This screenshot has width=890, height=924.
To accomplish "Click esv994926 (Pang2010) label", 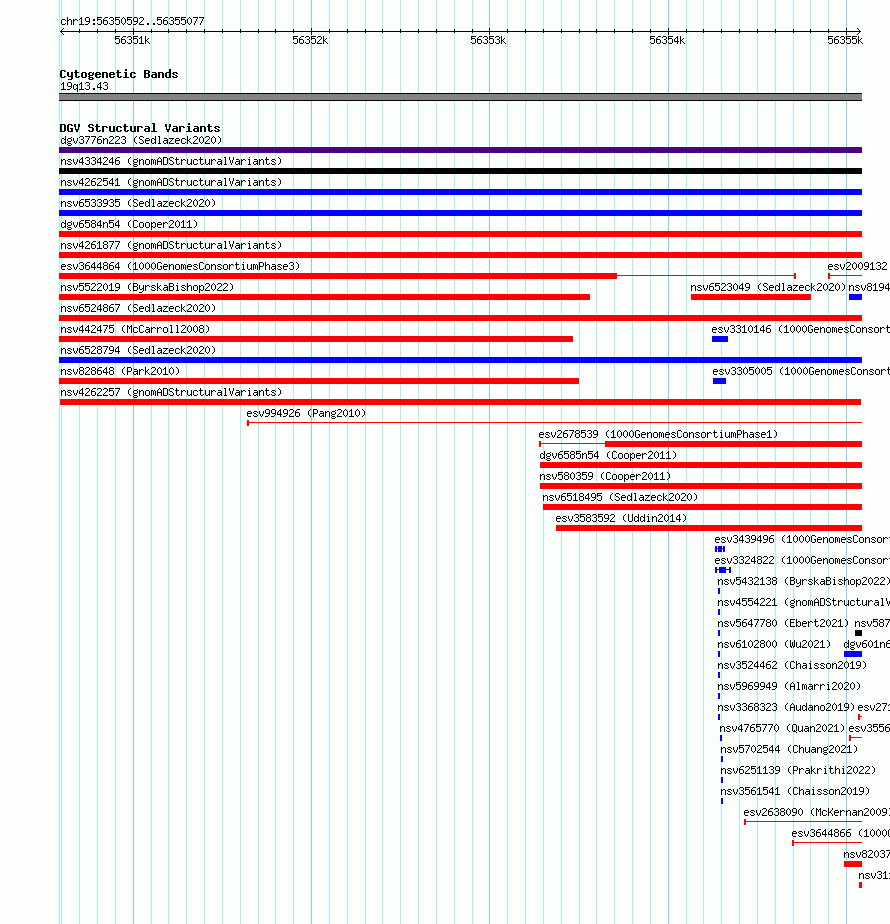I will [306, 414].
